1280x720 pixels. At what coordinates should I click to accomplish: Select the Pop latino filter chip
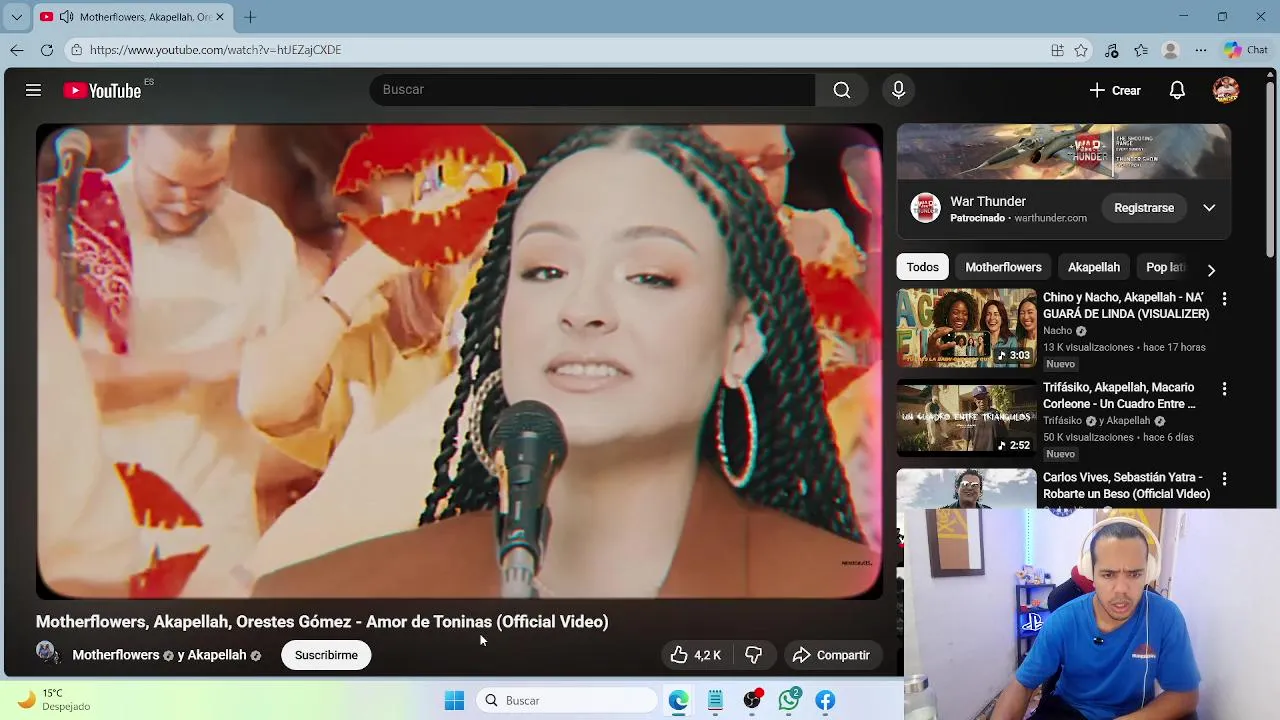click(x=1165, y=267)
